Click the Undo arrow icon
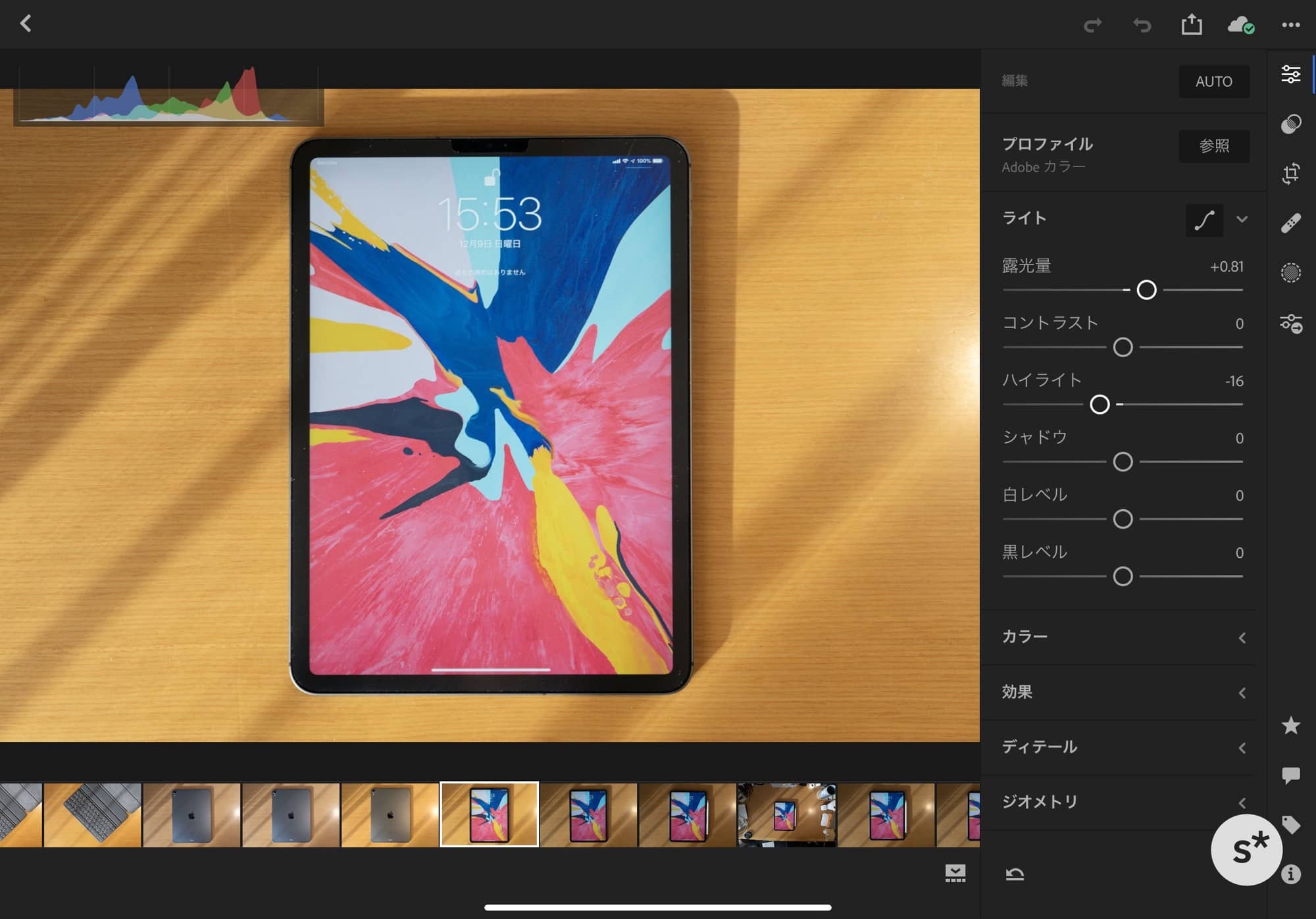 click(x=1142, y=25)
